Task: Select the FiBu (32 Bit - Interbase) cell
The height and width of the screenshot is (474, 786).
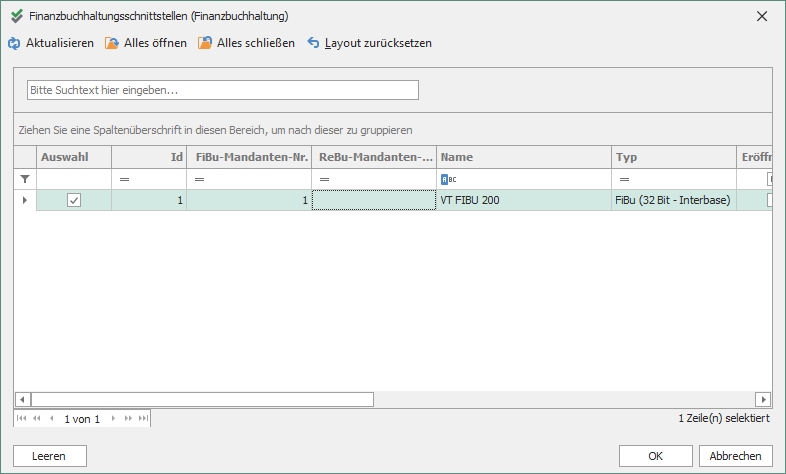Action: tap(674, 200)
